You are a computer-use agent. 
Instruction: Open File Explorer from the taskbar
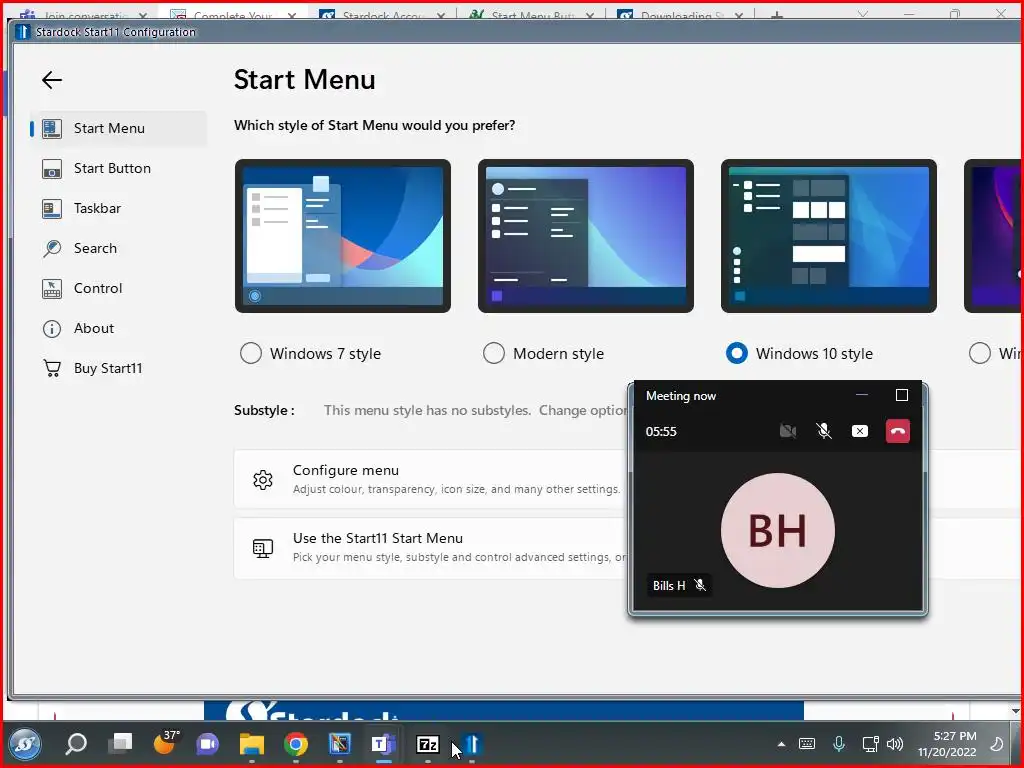[x=251, y=744]
